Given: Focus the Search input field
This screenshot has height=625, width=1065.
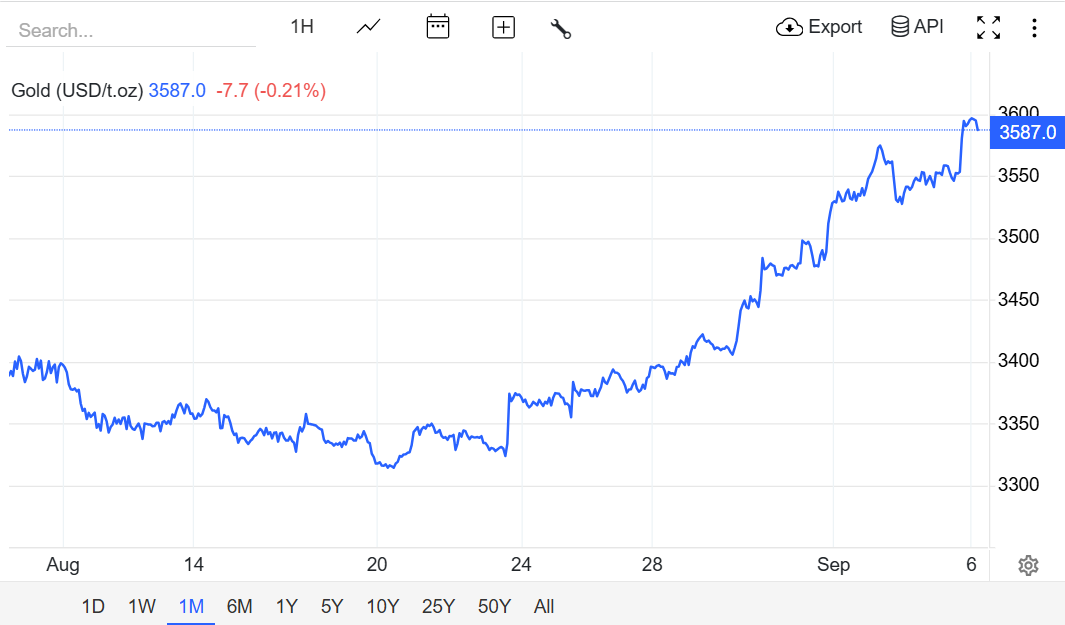Looking at the screenshot, I should 131,31.
